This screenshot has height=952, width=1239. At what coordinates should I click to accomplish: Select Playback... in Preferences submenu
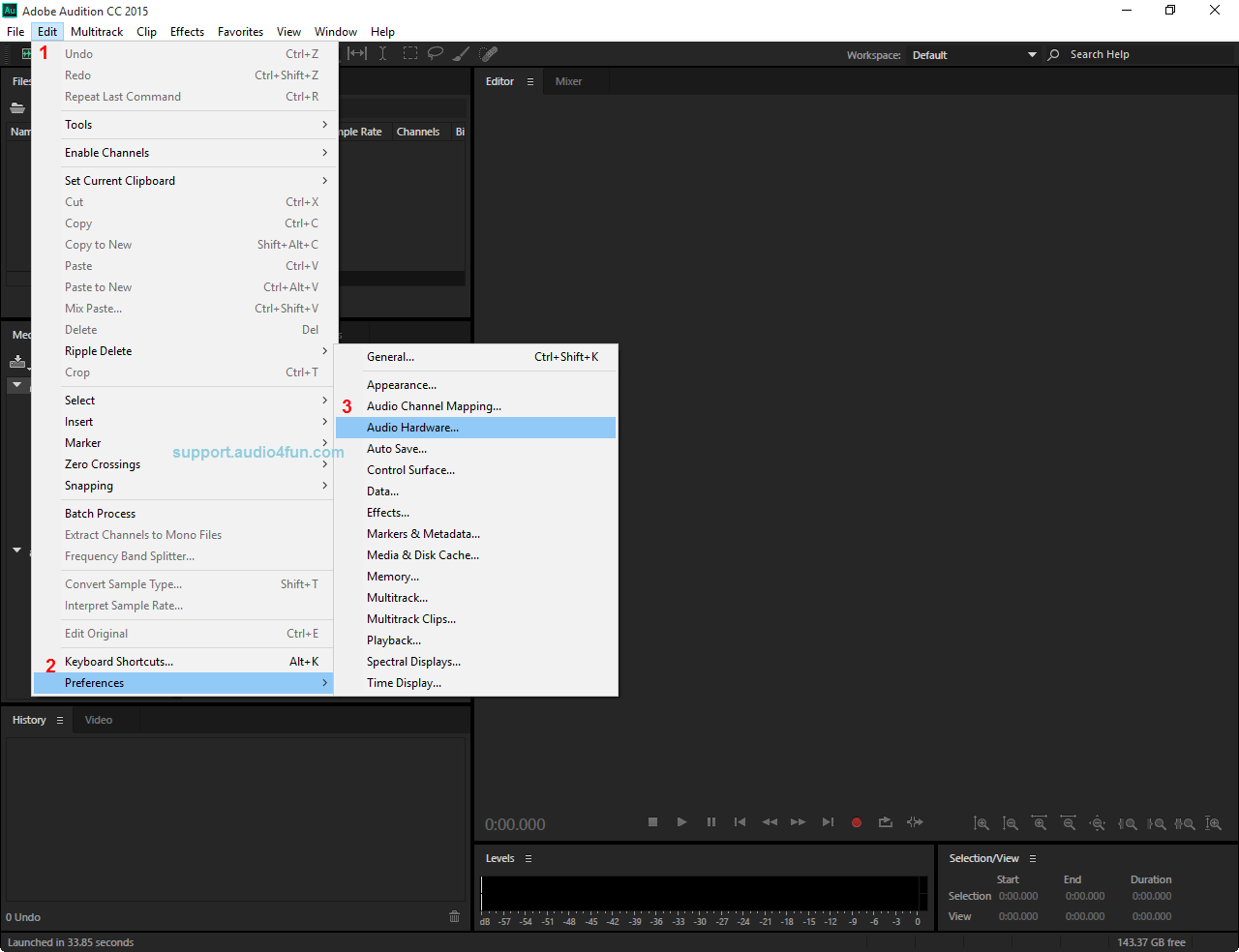(x=475, y=640)
